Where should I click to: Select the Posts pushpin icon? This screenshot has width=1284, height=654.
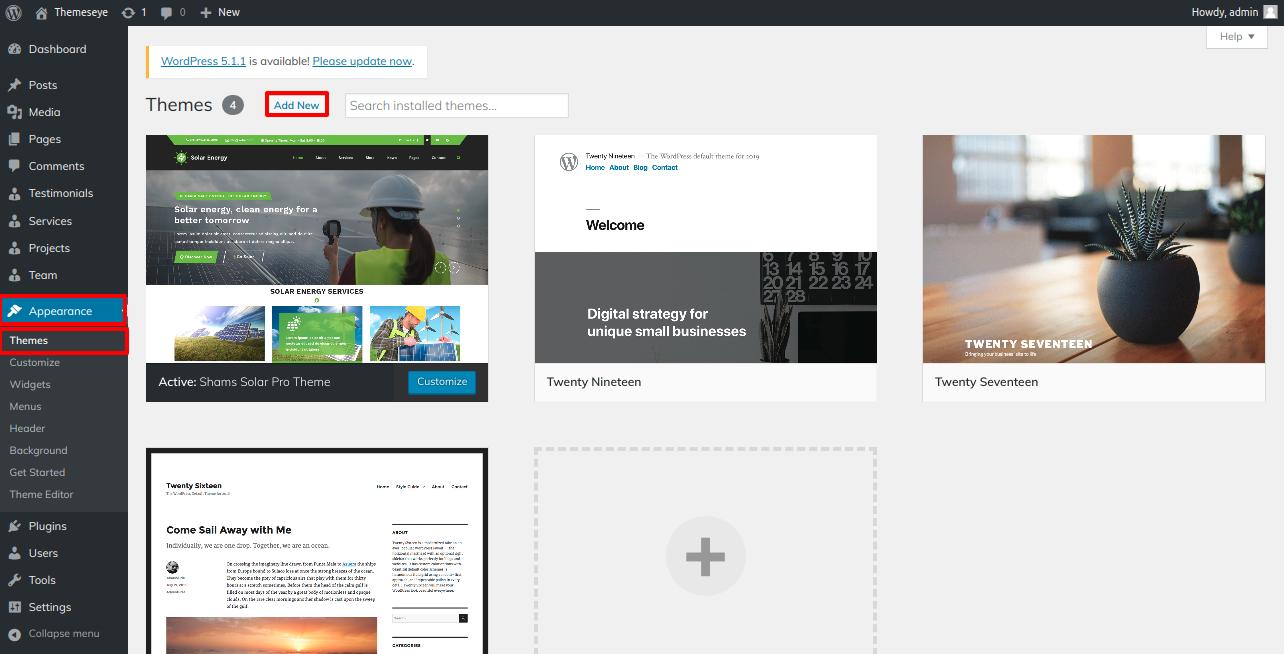(15, 84)
